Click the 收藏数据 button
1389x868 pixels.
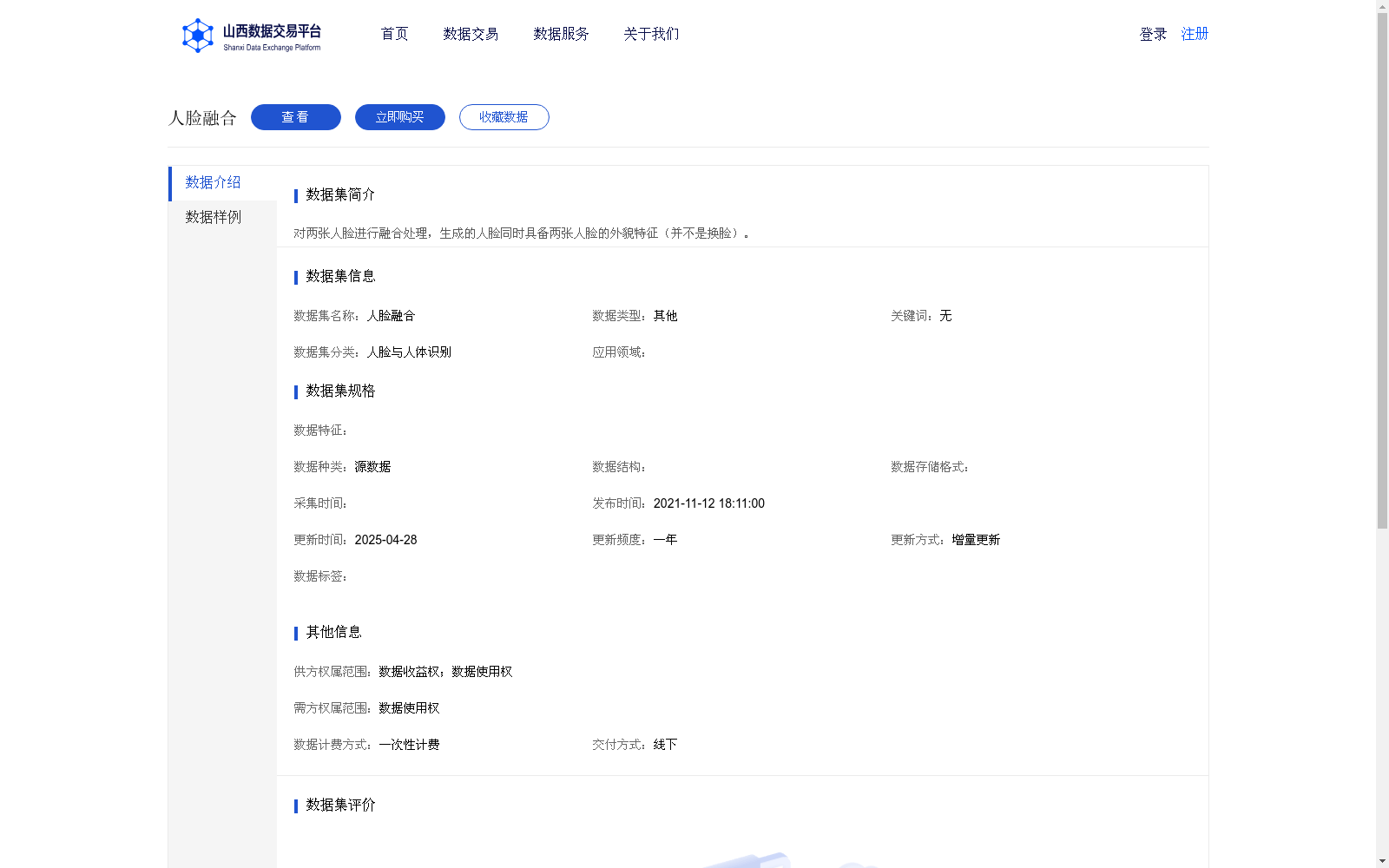pyautogui.click(x=504, y=117)
